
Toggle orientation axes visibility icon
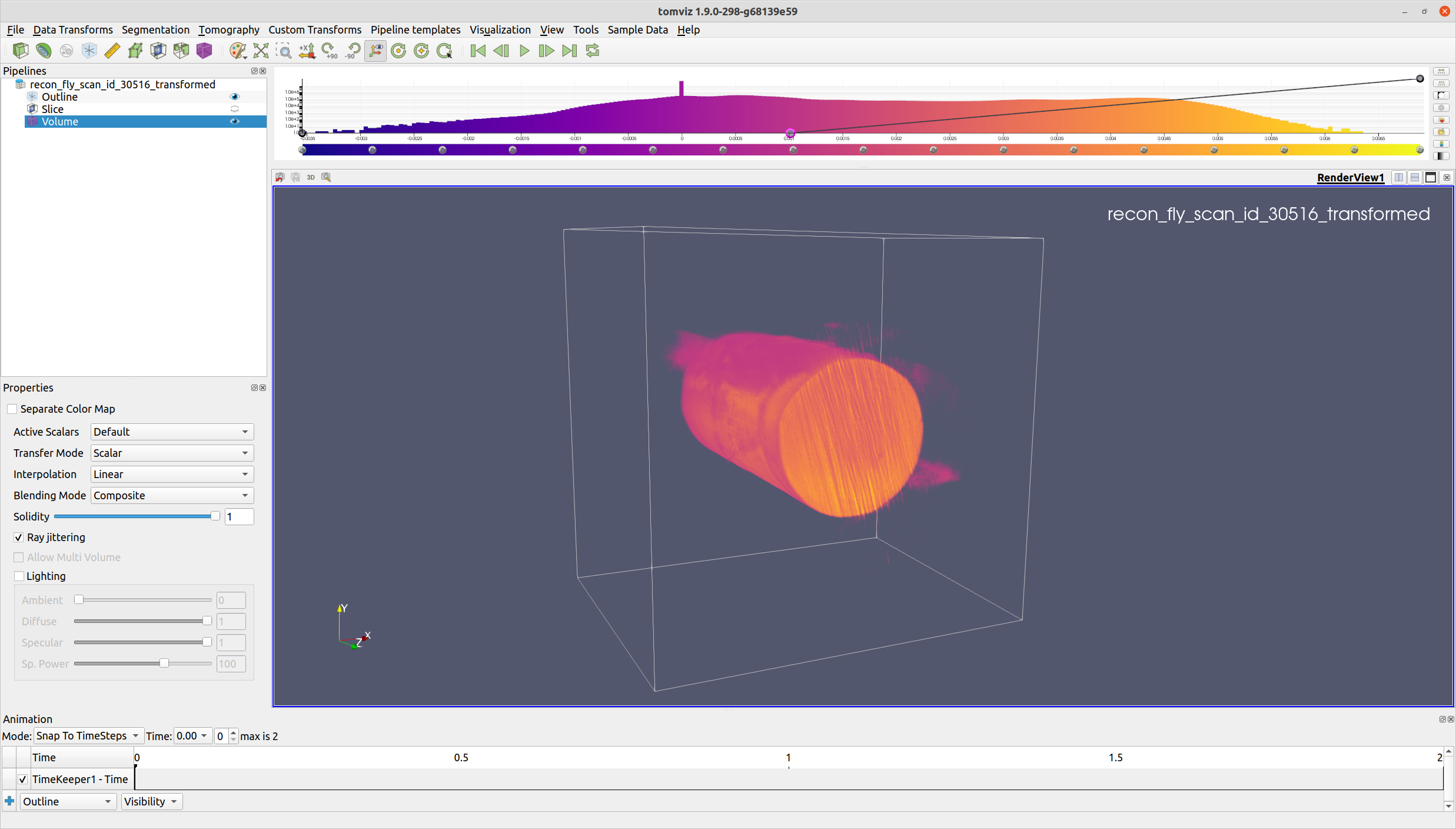coord(375,51)
